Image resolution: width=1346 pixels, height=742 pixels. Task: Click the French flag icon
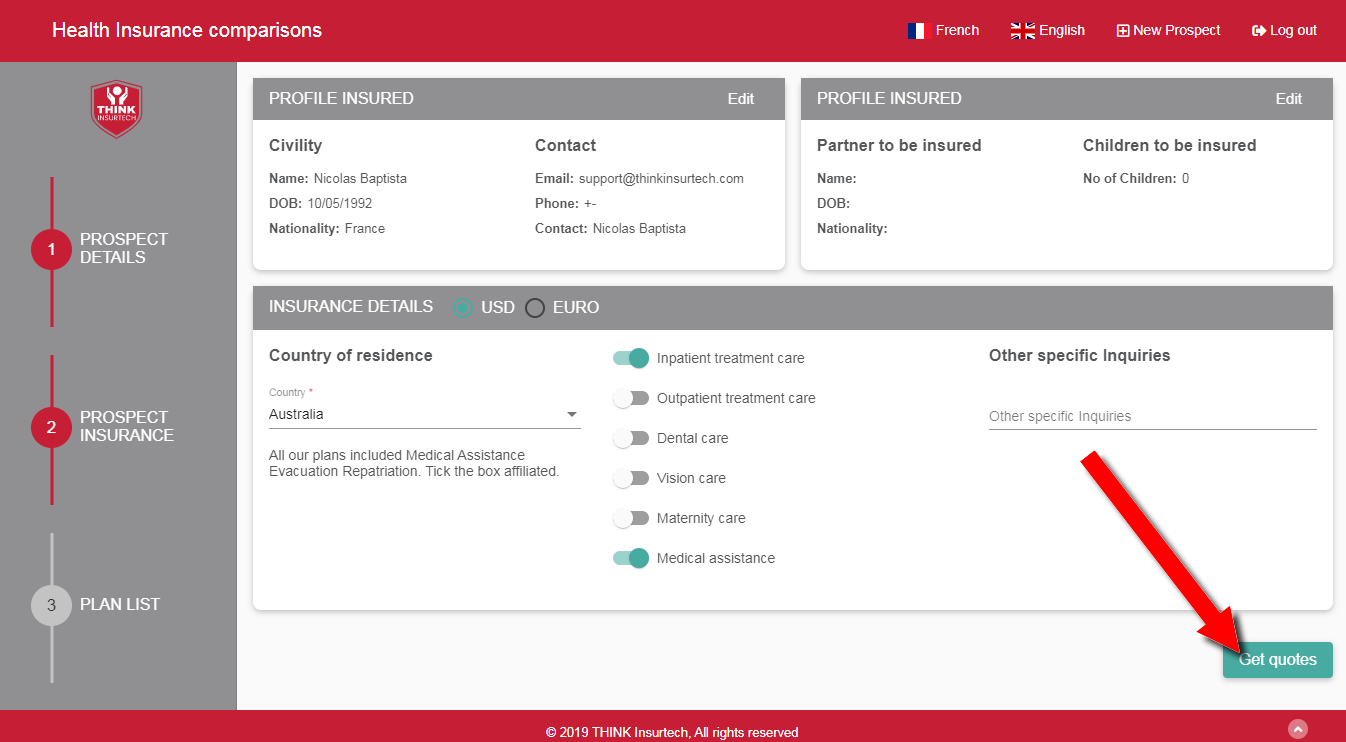[x=918, y=31]
